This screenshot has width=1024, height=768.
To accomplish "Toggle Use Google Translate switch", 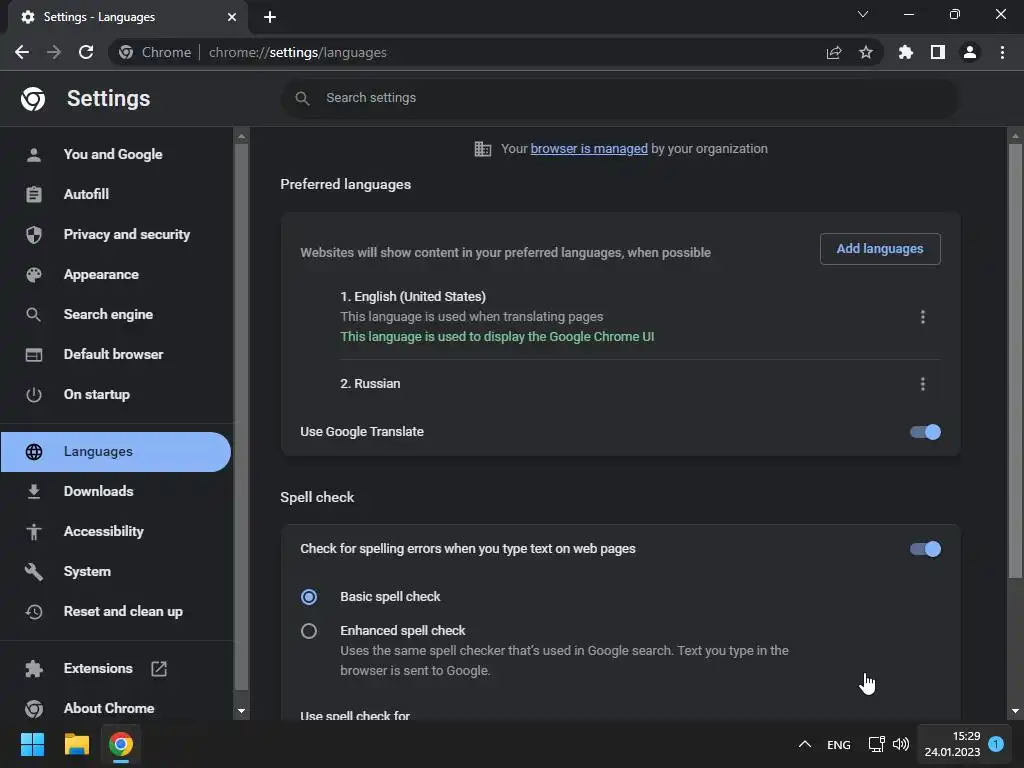I will coord(925,432).
